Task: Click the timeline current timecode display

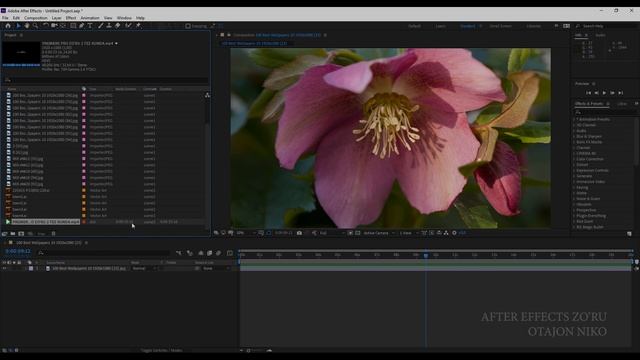Action: (x=18, y=251)
